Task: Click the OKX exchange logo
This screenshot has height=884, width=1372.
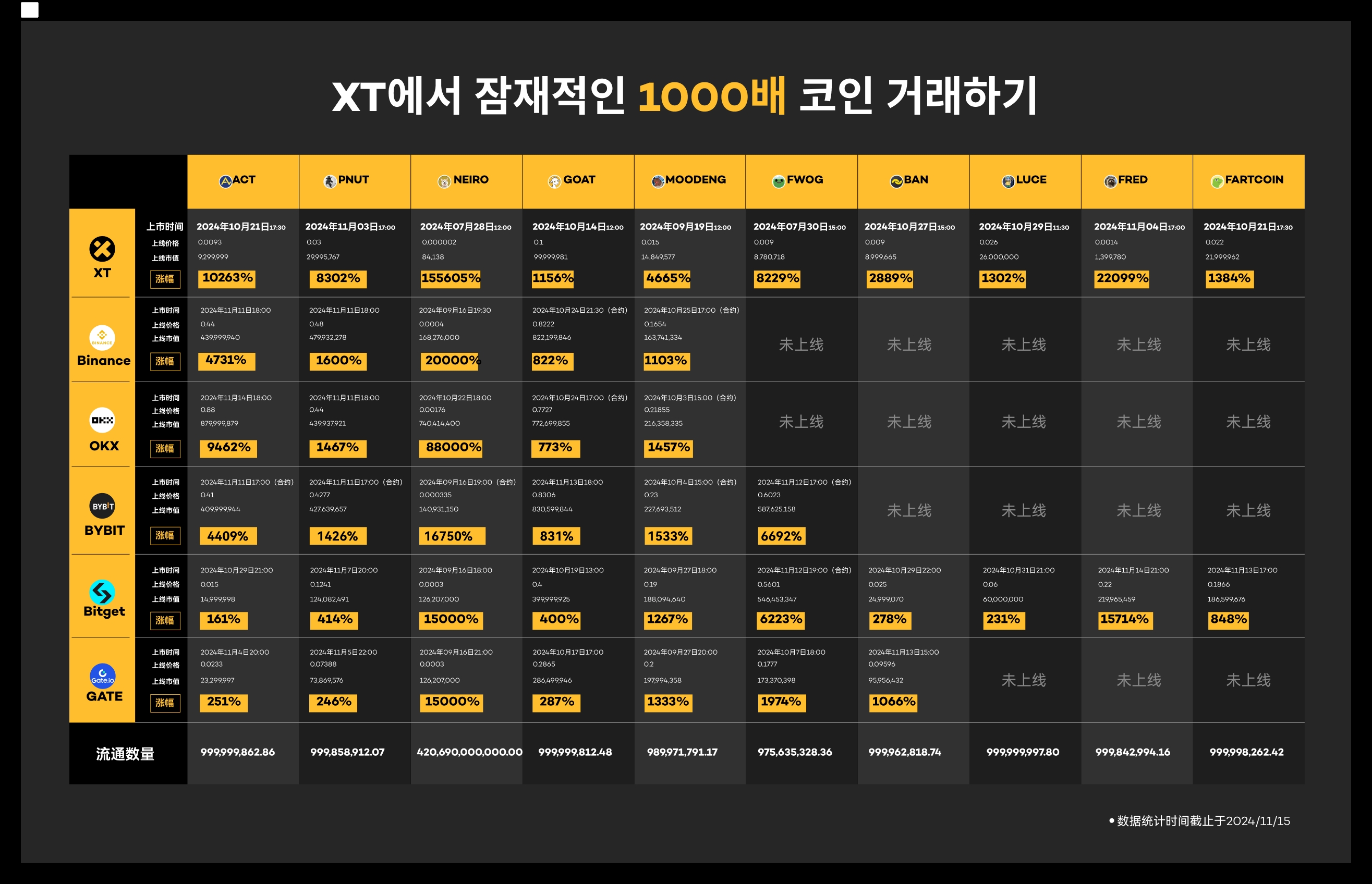Action: (102, 420)
